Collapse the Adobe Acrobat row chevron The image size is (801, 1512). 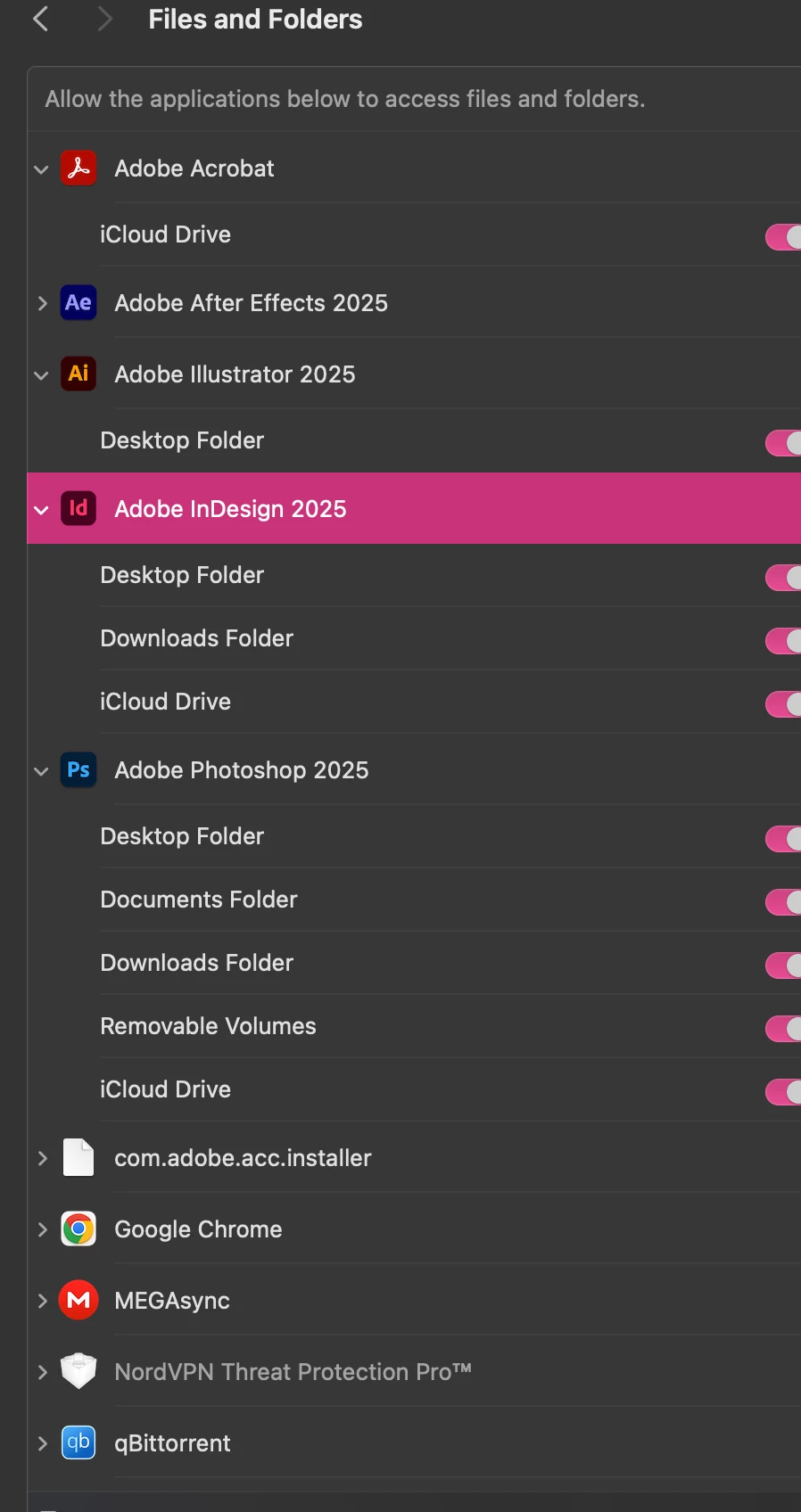coord(41,169)
